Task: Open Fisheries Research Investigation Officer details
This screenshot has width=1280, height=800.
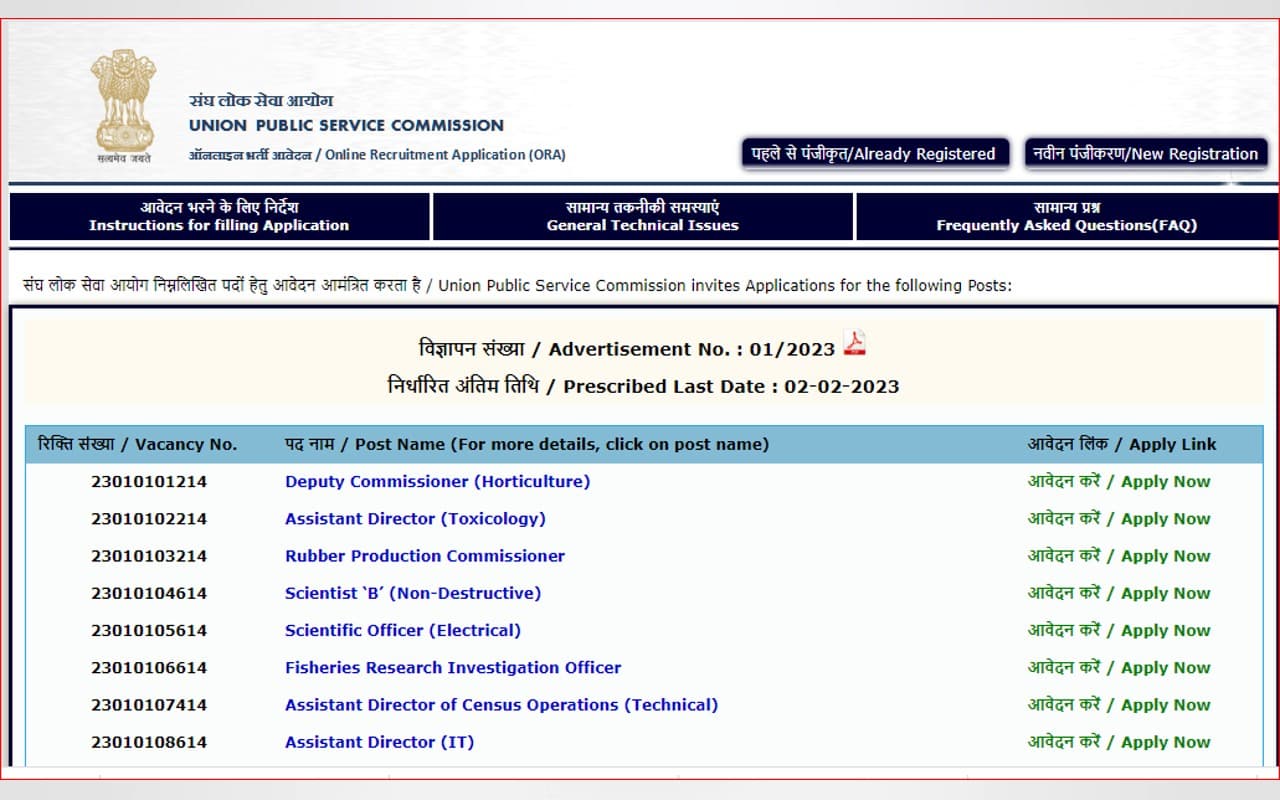Action: (452, 667)
